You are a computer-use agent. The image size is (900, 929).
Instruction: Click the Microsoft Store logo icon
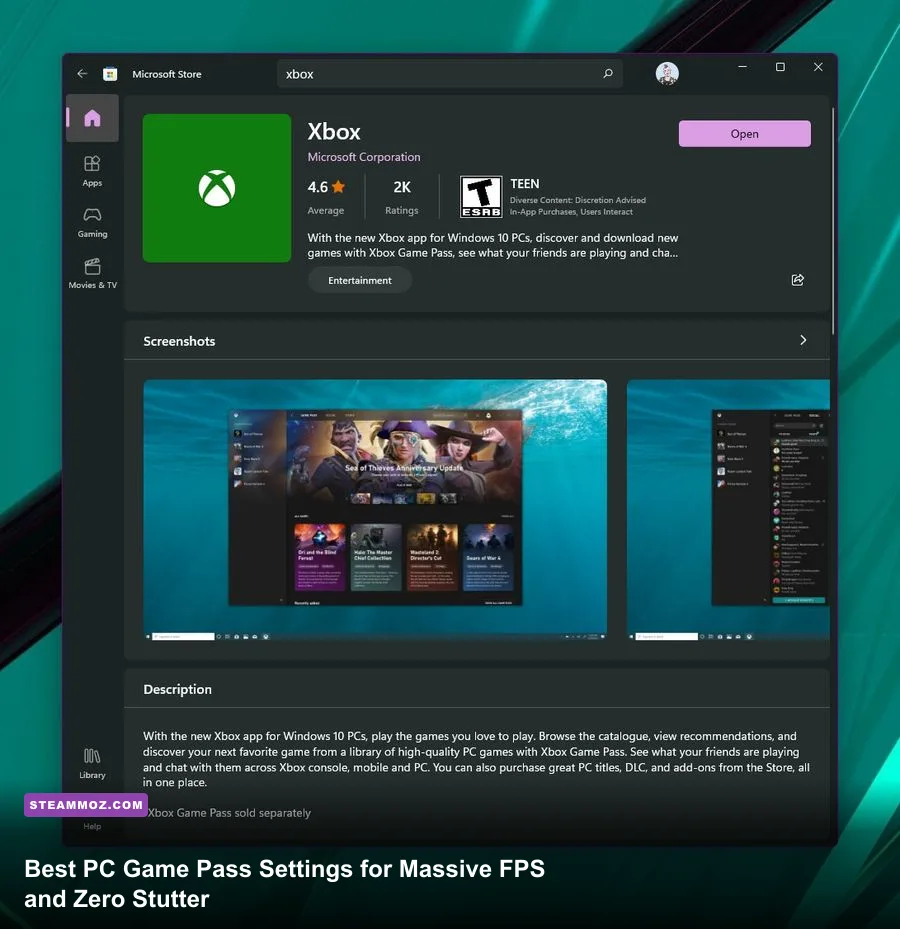[110, 74]
